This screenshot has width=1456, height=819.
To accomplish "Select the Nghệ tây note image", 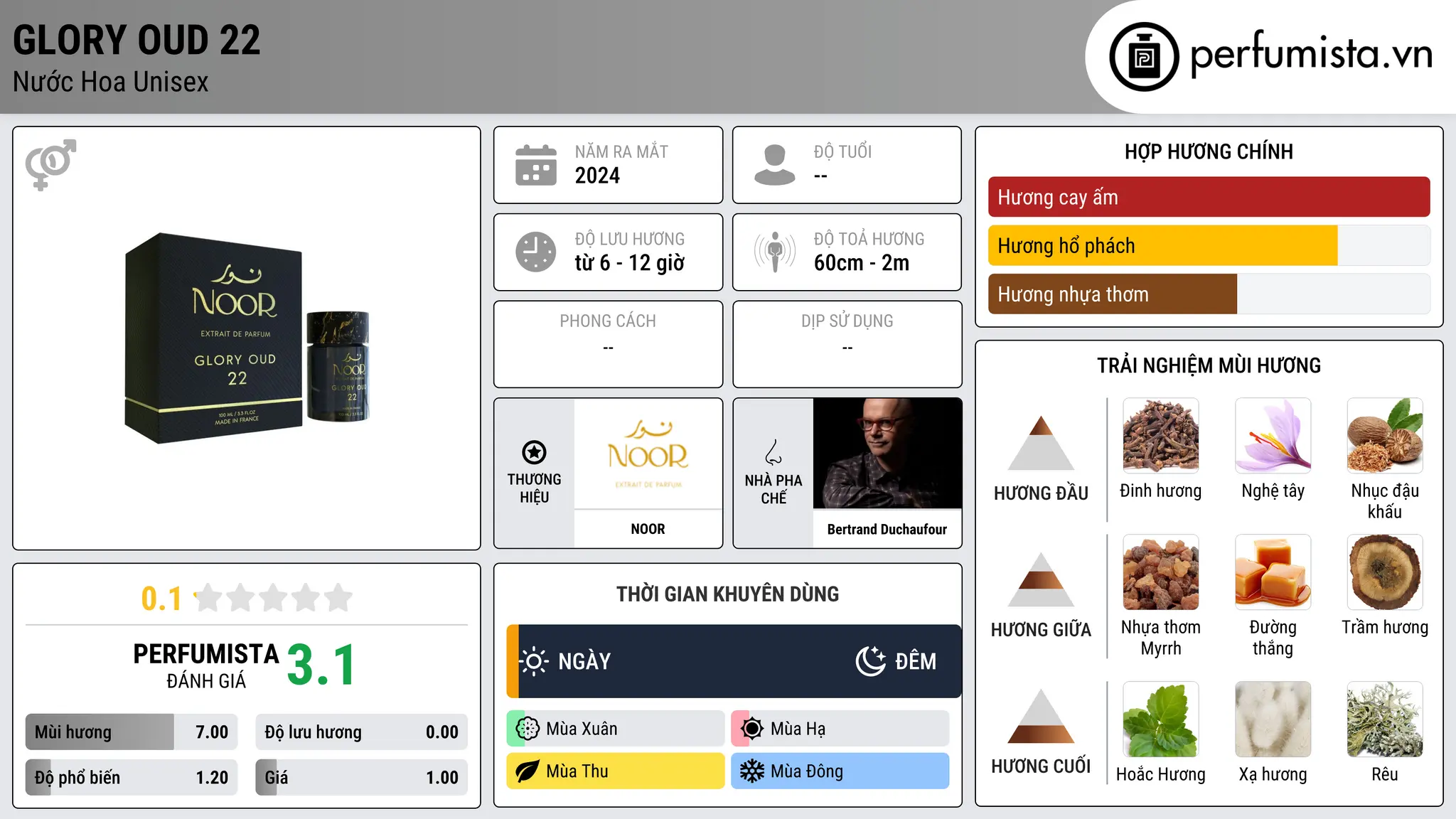I will click(1273, 436).
